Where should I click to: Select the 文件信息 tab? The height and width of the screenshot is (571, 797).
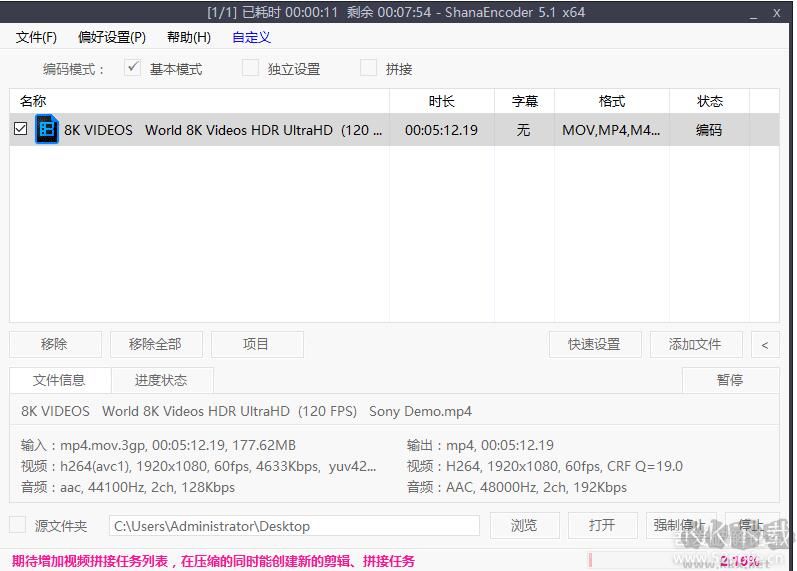pos(59,380)
